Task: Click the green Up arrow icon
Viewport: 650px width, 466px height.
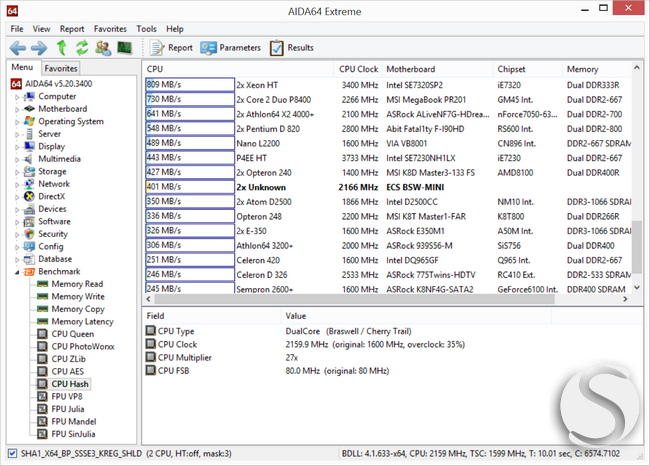Action: click(x=61, y=48)
